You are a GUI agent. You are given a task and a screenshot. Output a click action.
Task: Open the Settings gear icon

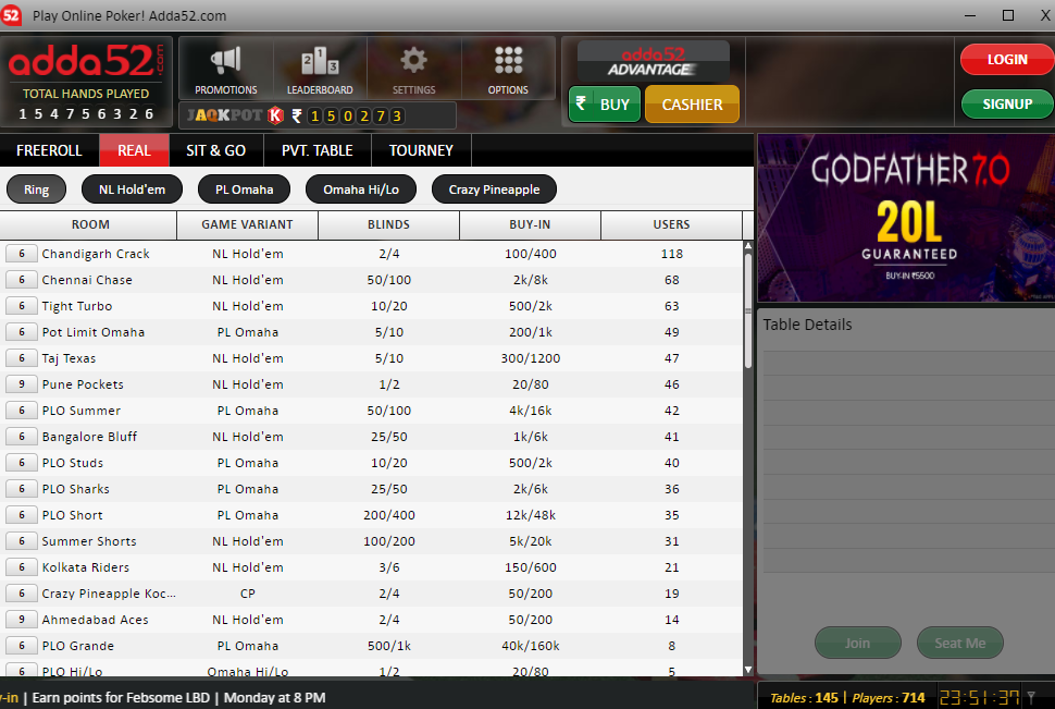pos(414,61)
